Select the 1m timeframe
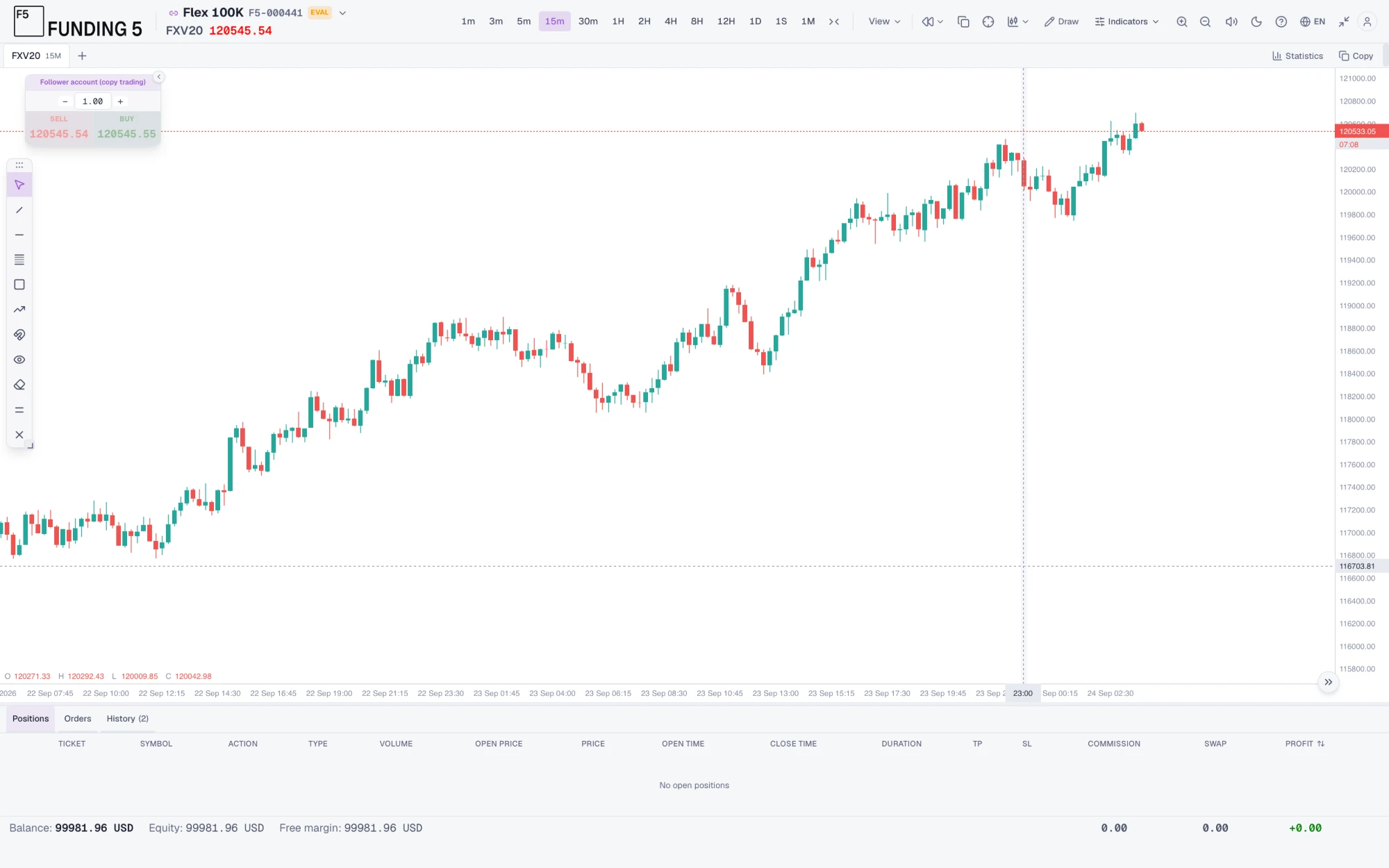Image resolution: width=1389 pixels, height=868 pixels. (468, 22)
